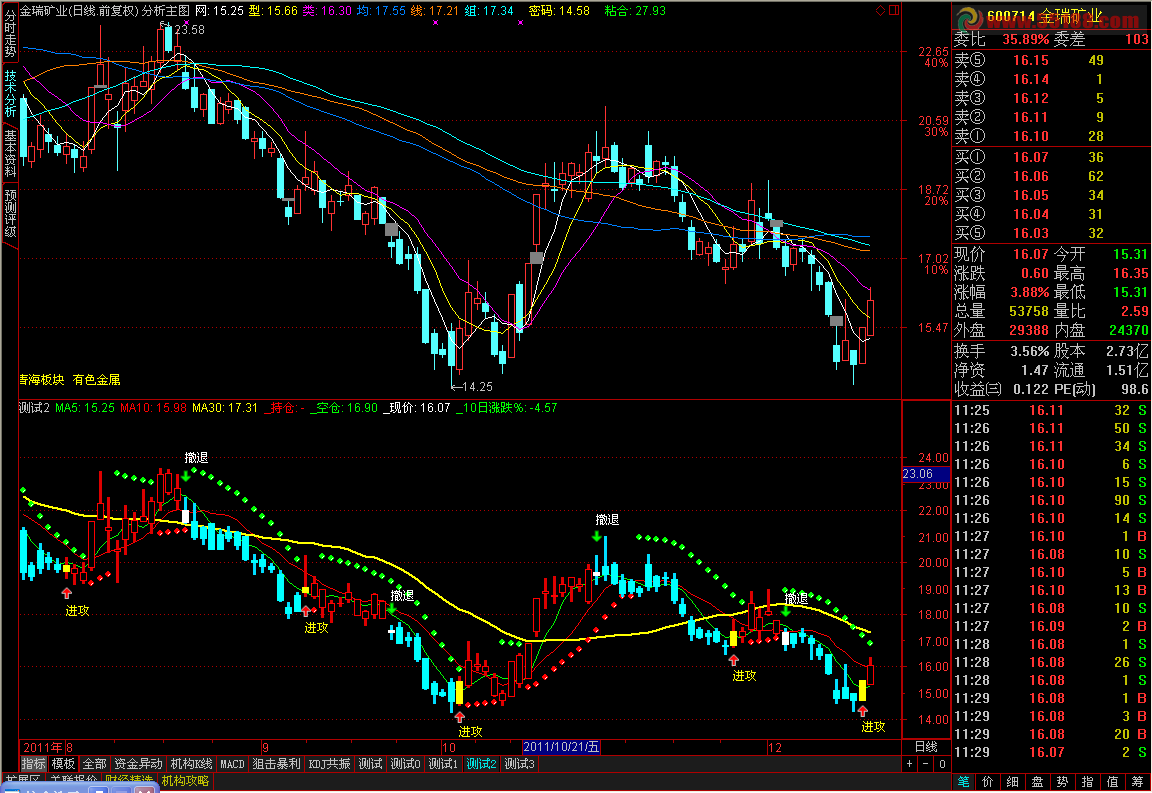
Task: Select the MACD indicator tab
Action: [232, 764]
